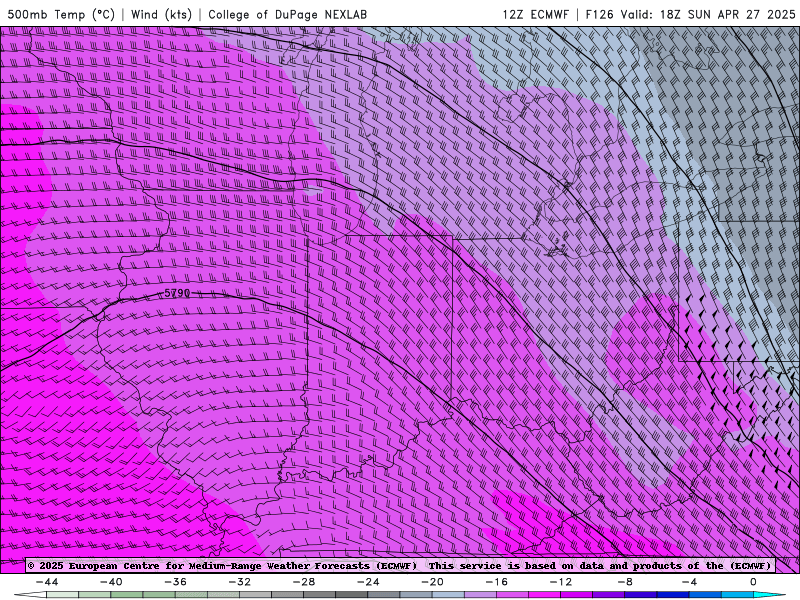Screen dimensions: 800x600
Task: Click 'Valid: 18Z SUN APR 27 2025' timestamp
Action: (708, 14)
